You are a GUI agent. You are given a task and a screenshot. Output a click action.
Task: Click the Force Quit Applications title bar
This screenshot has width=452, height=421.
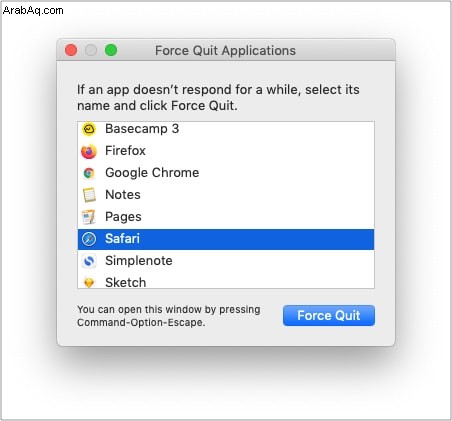pos(226,50)
